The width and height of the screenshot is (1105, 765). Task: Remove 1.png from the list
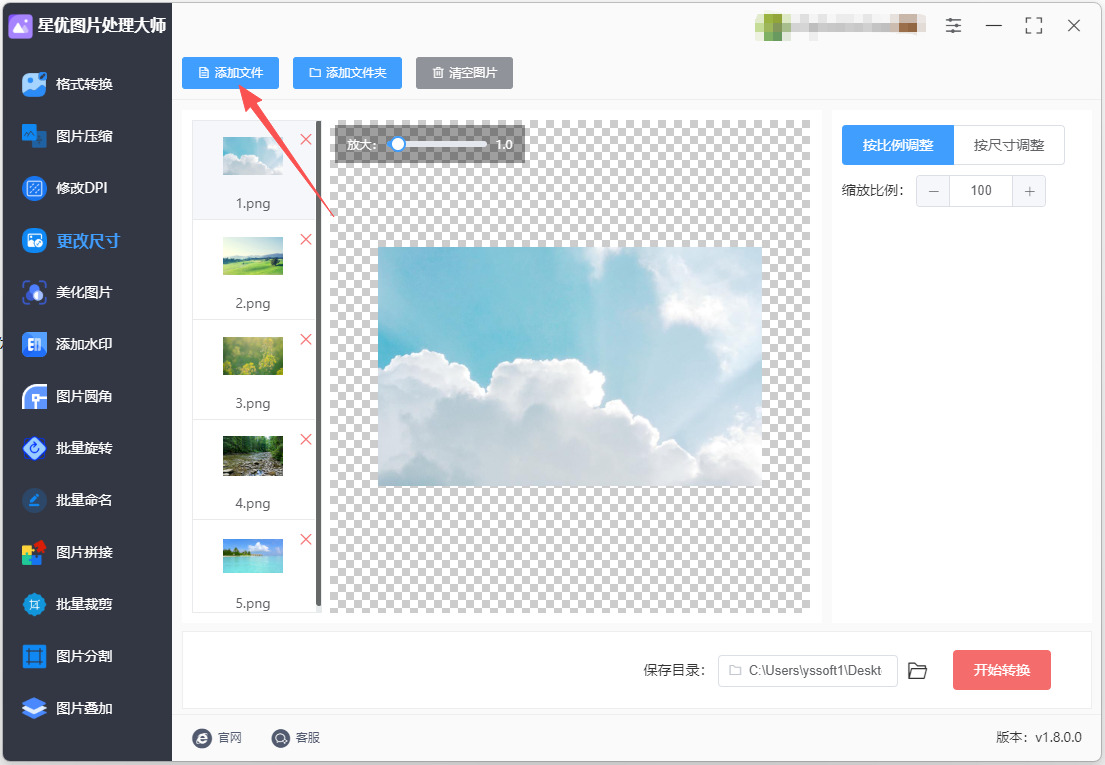click(x=306, y=139)
